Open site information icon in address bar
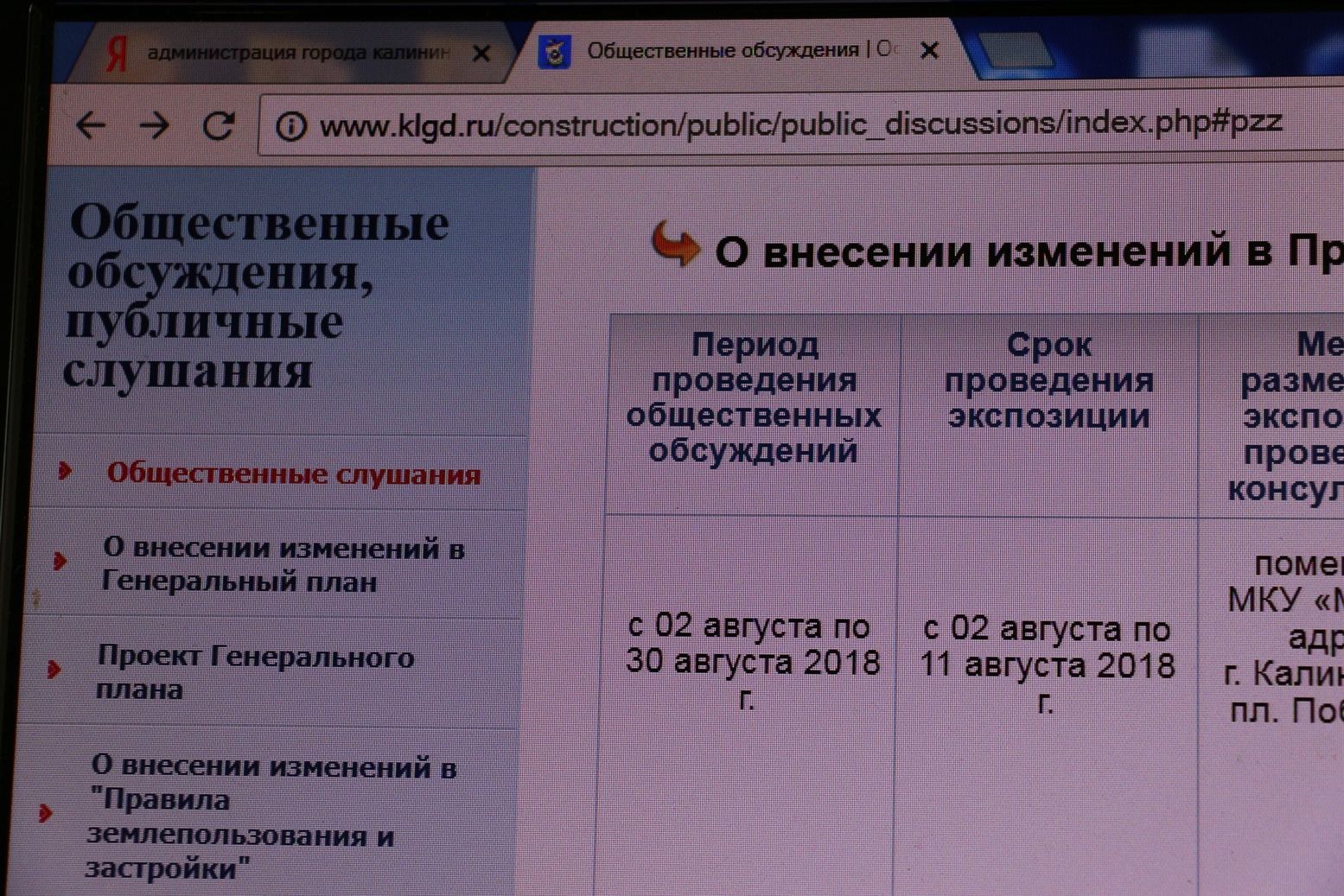 click(291, 127)
